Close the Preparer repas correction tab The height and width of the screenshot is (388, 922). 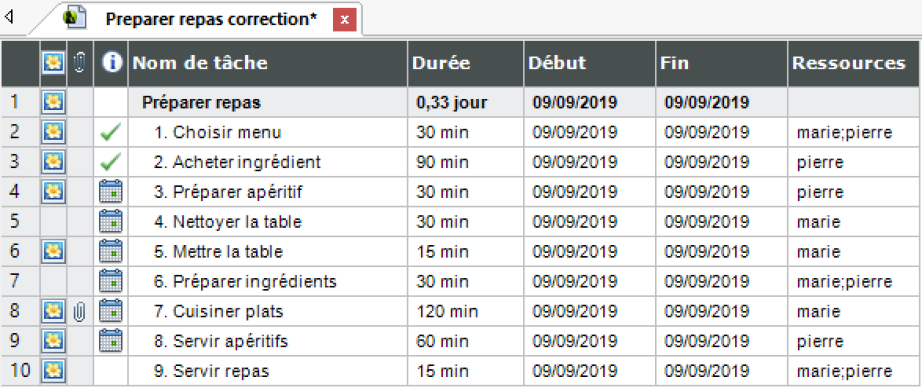tap(345, 19)
